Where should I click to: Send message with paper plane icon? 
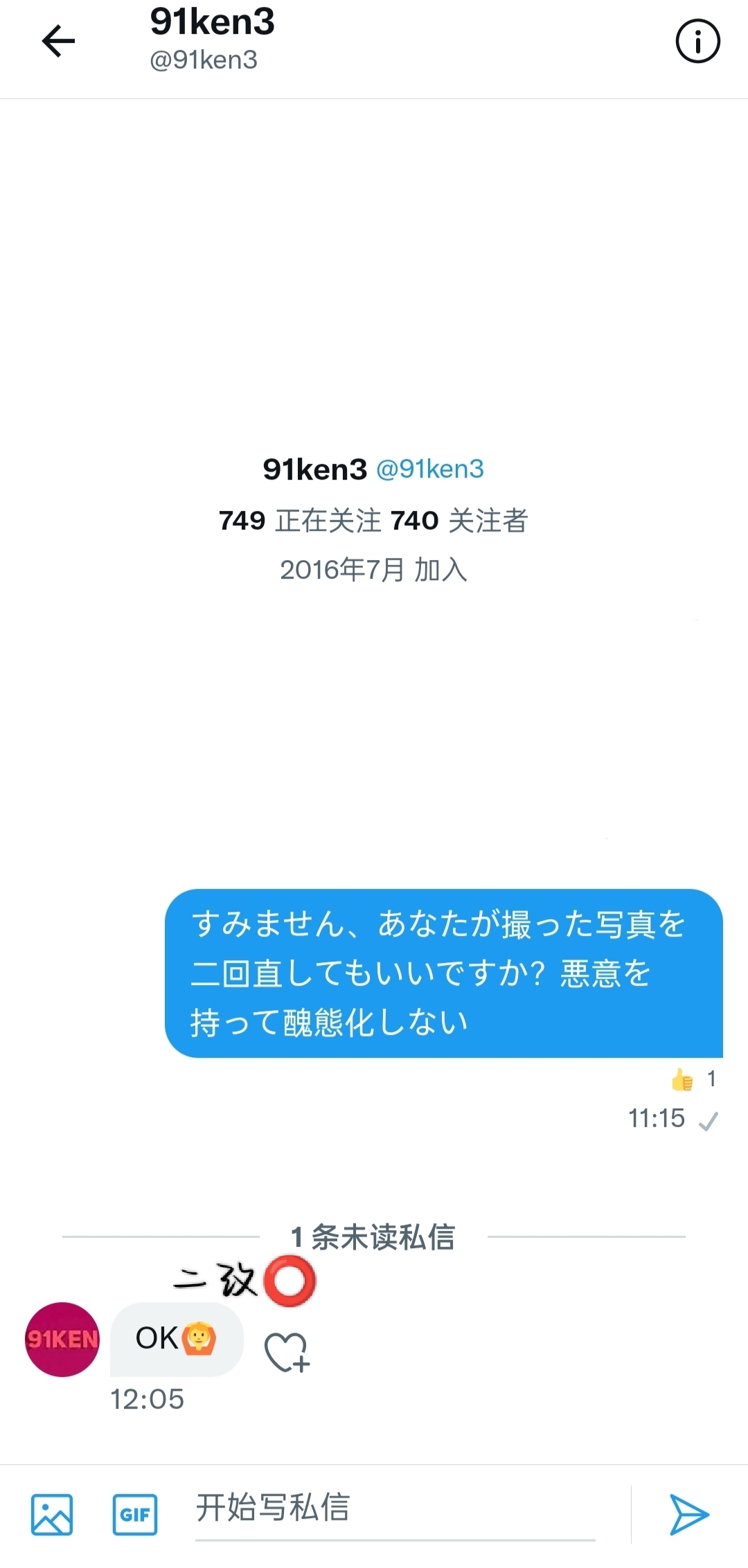[688, 1514]
